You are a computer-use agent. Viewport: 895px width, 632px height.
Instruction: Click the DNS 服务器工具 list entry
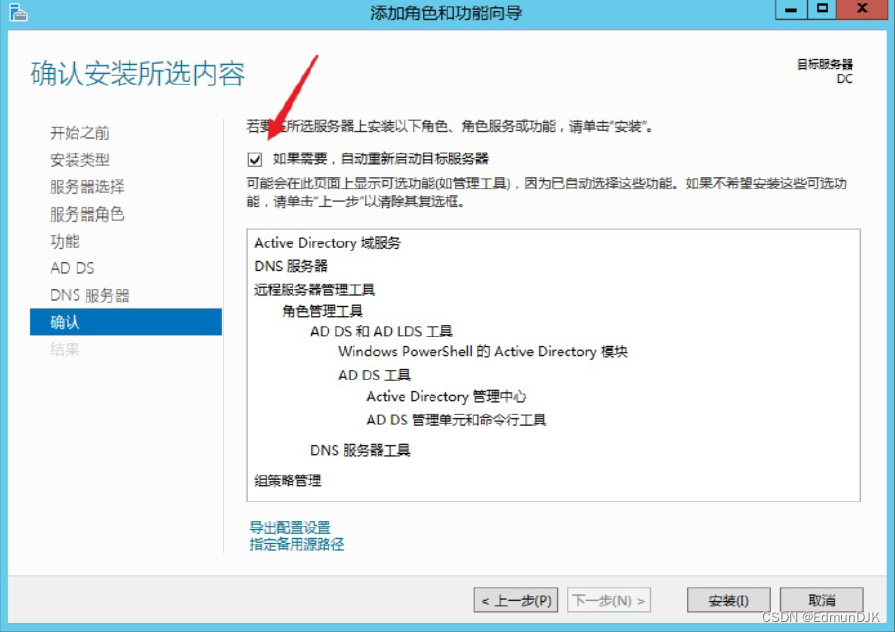pyautogui.click(x=360, y=450)
